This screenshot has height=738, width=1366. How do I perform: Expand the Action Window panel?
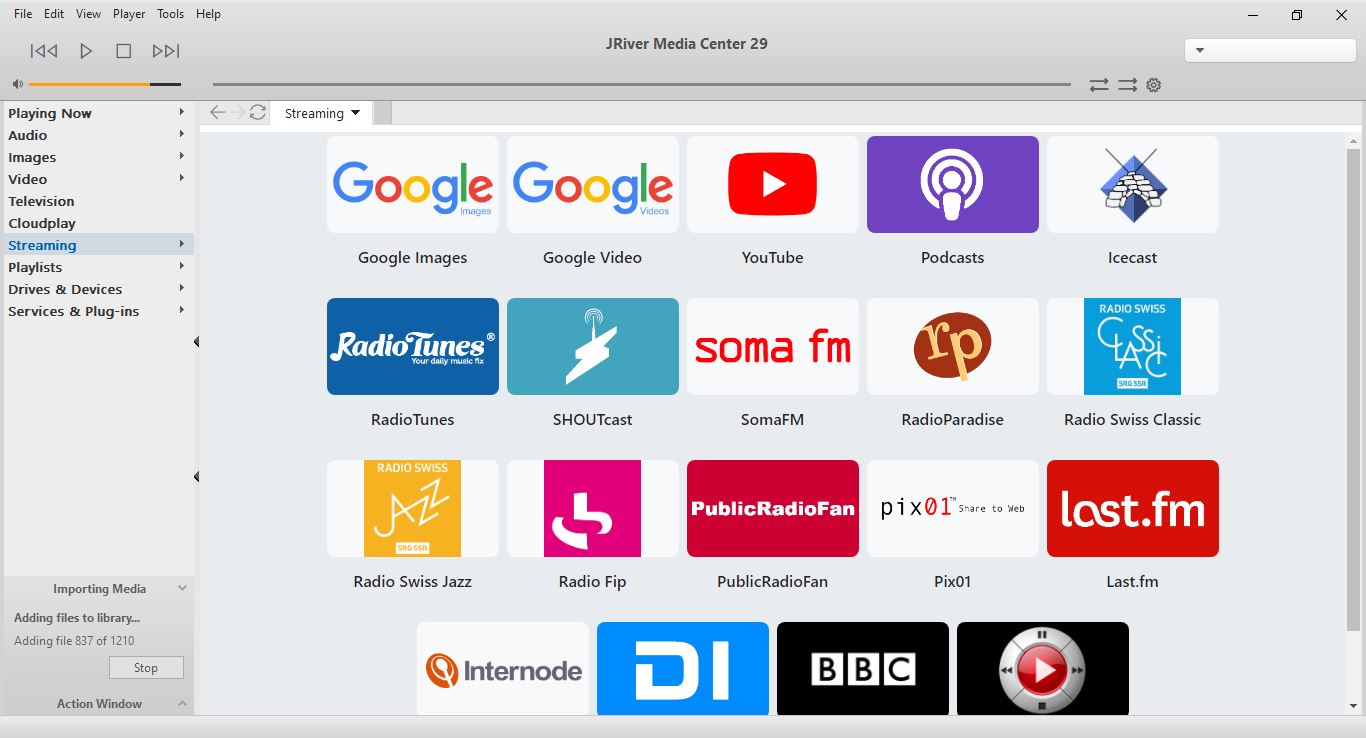[x=182, y=704]
